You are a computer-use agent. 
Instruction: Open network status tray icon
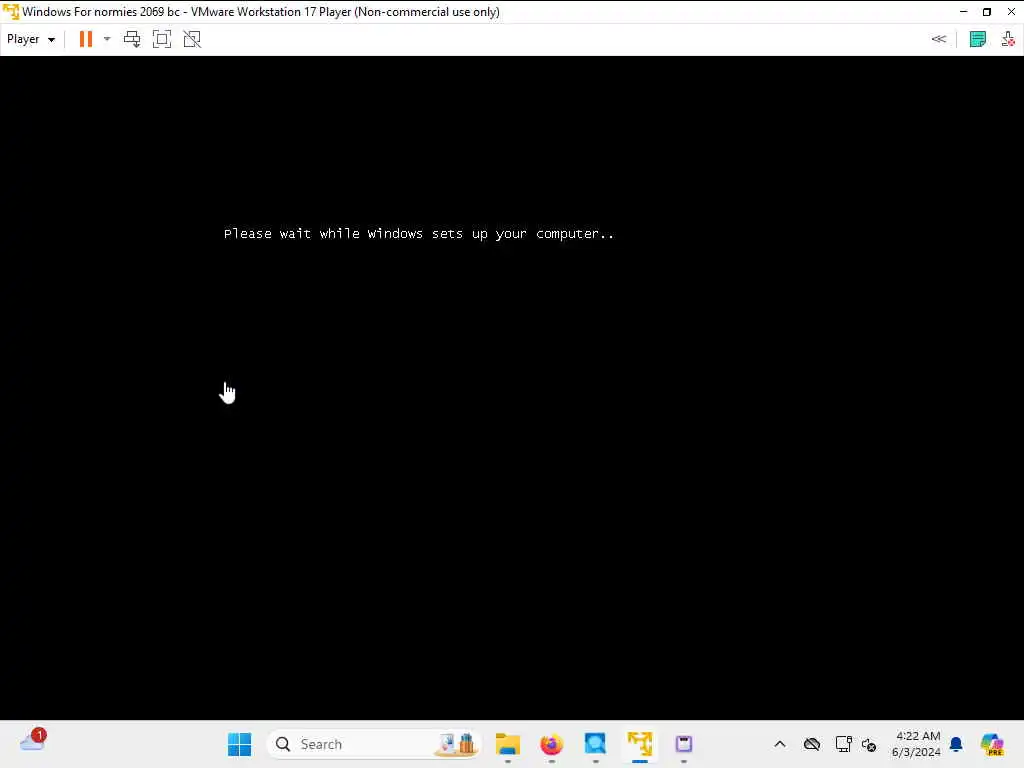click(843, 744)
